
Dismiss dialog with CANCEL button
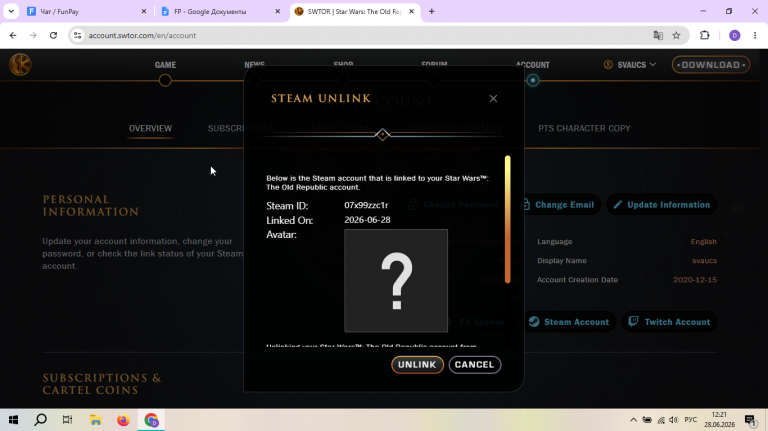pos(475,364)
